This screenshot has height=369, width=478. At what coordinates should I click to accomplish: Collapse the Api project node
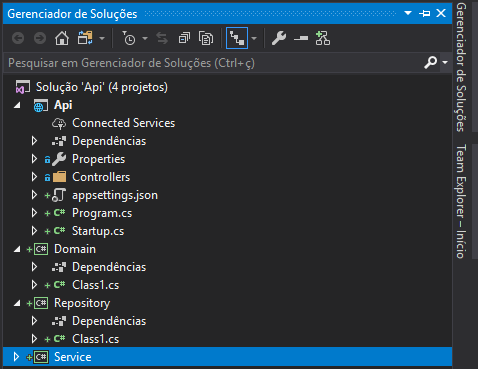coord(17,105)
